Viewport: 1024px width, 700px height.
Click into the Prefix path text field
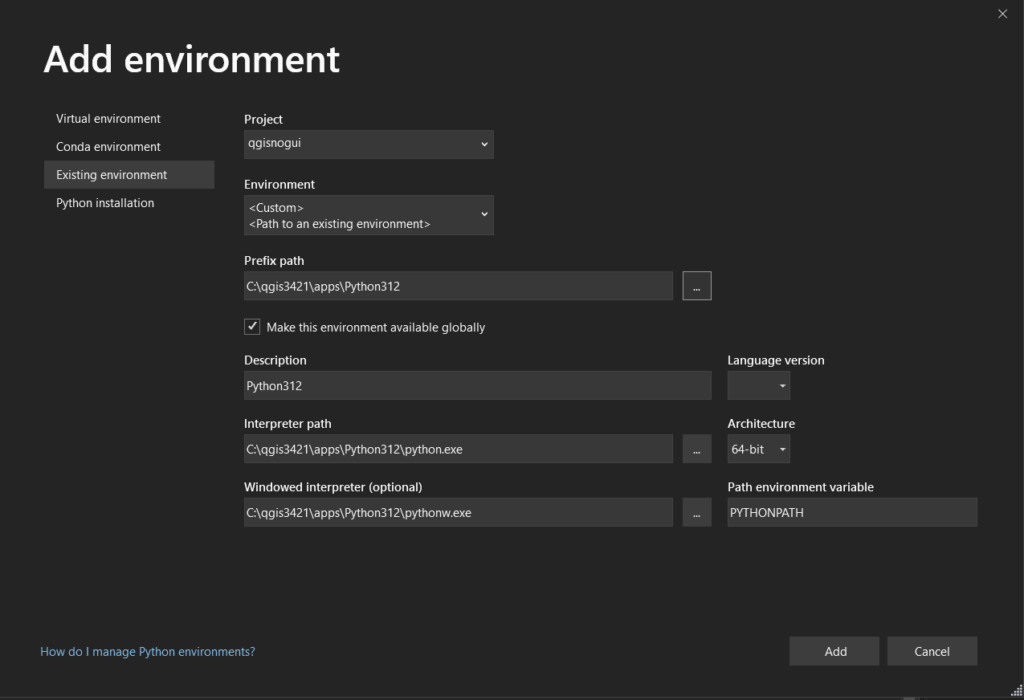pyautogui.click(x=458, y=286)
